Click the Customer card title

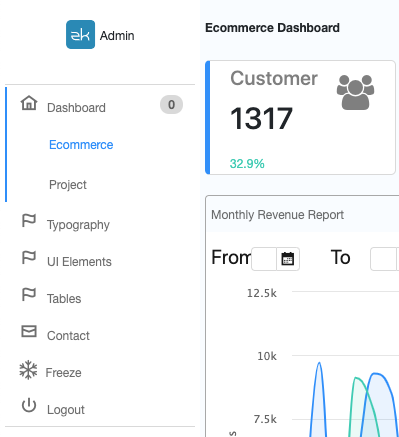tap(274, 79)
